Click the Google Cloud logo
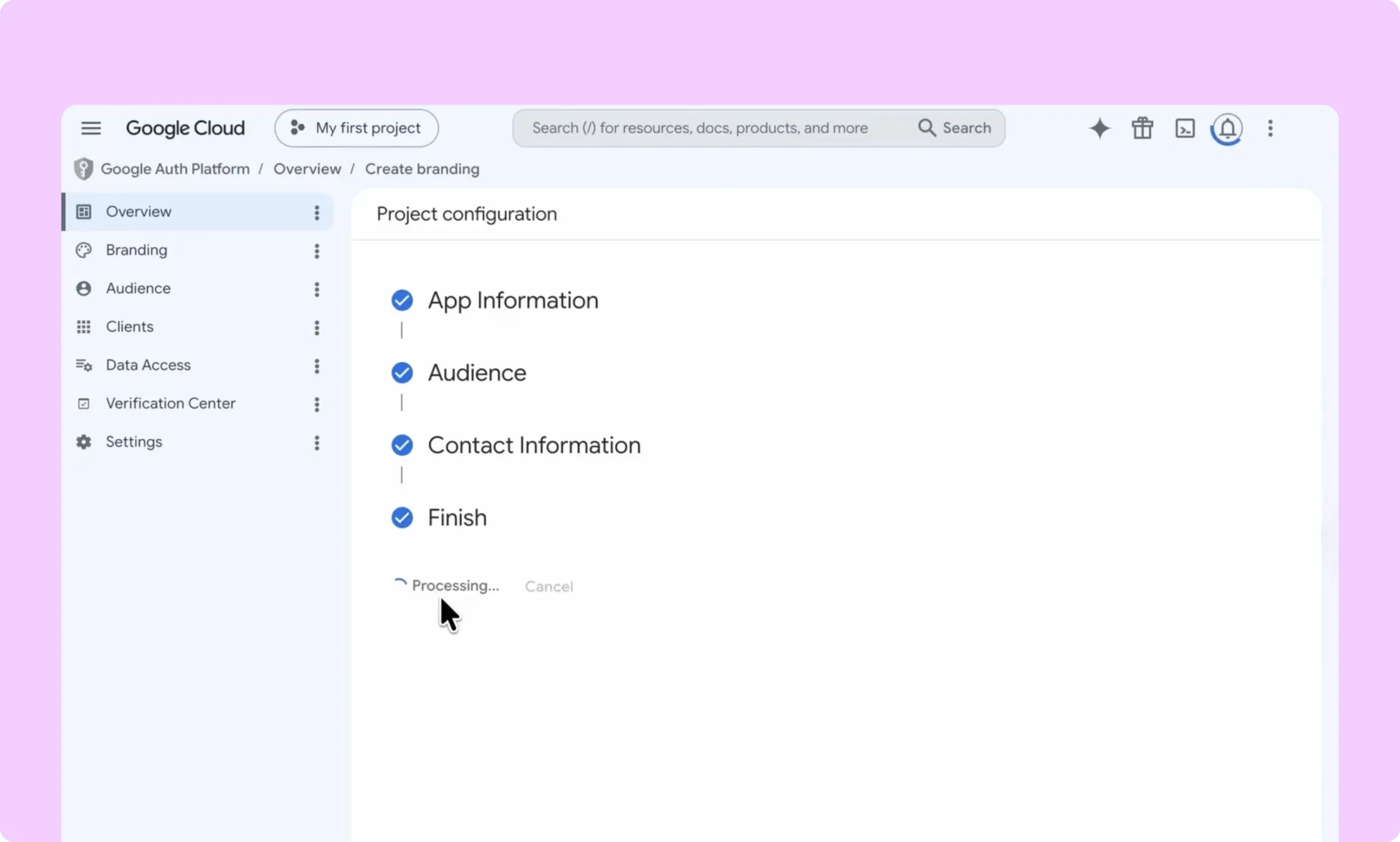 click(185, 128)
